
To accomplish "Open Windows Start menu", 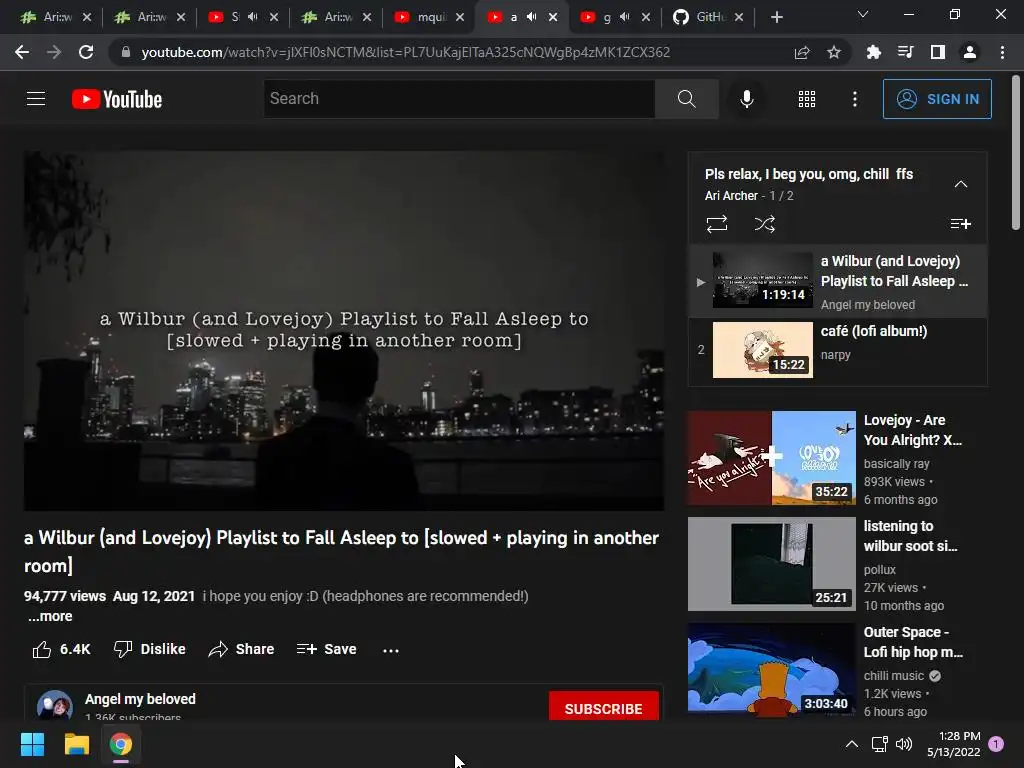I will click(x=32, y=744).
